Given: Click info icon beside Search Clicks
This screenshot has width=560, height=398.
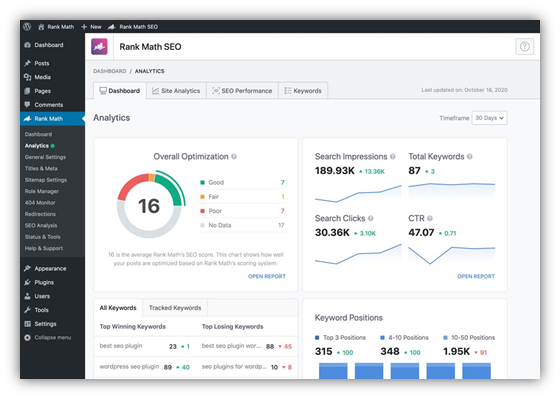Looking at the screenshot, I should (370, 218).
